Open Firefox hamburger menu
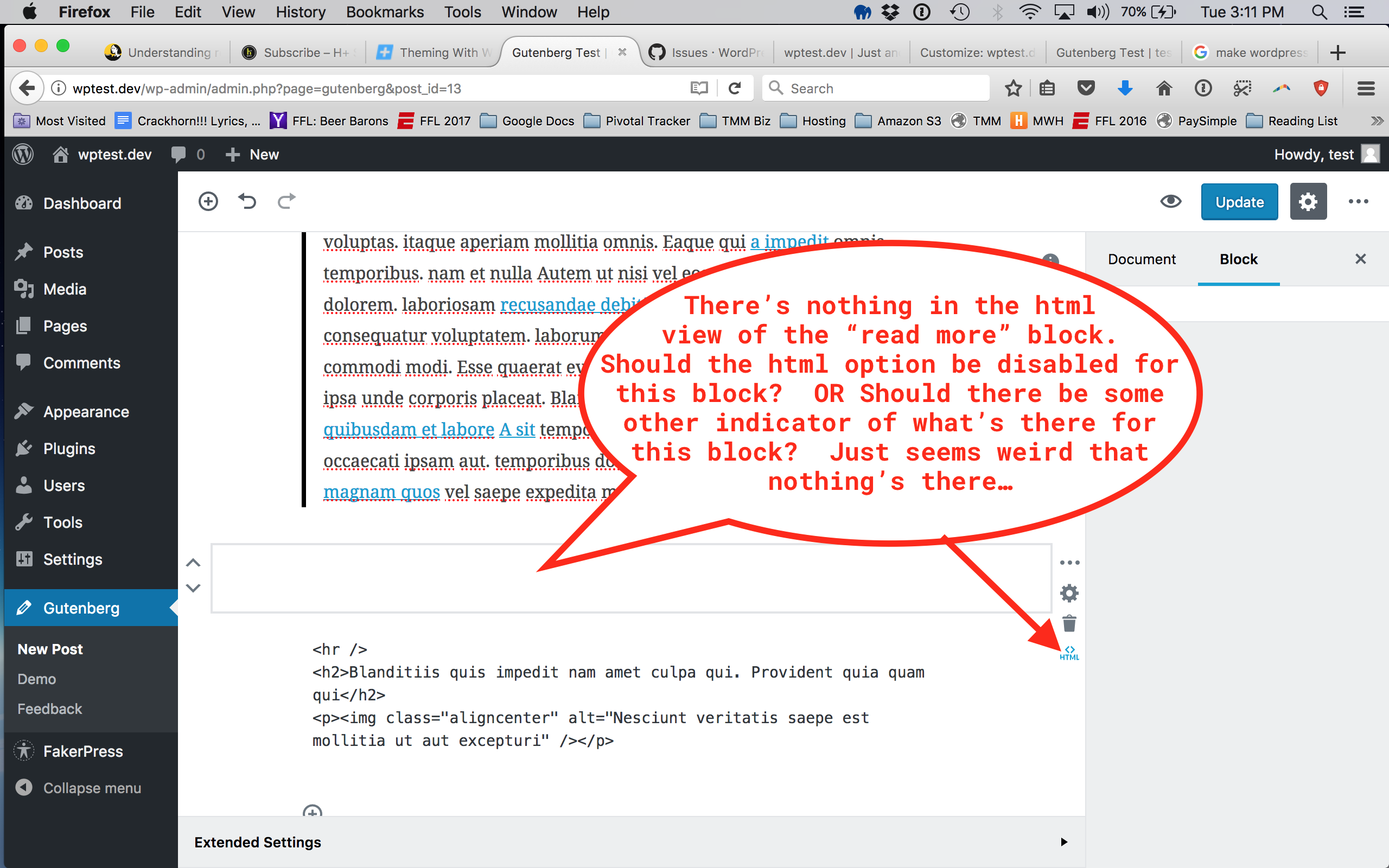The height and width of the screenshot is (868, 1389). pos(1366,88)
